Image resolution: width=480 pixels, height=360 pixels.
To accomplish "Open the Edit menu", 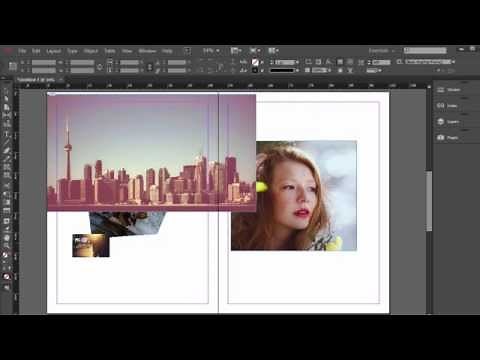I will click(x=36, y=51).
